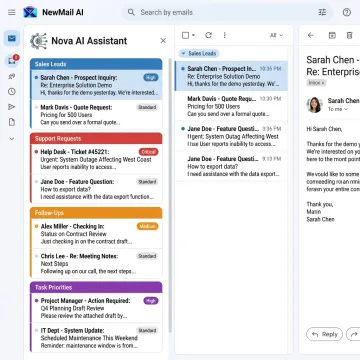Viewport: 360px width, 360px height.
Task: Select the Task Priorities category header
Action: pos(96,287)
